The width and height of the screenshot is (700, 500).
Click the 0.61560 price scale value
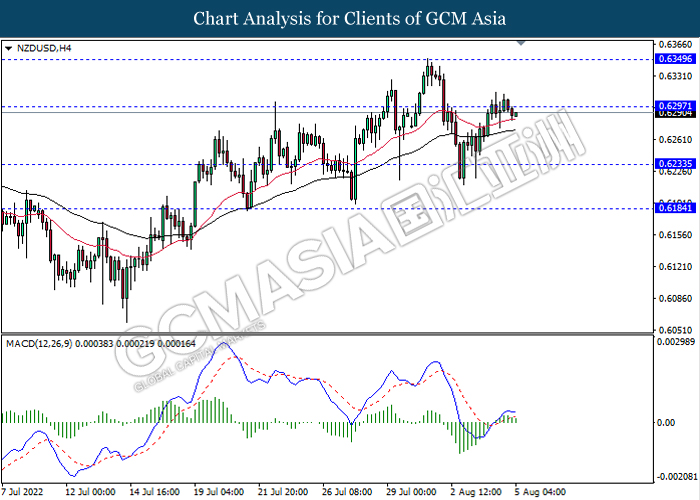click(x=675, y=235)
